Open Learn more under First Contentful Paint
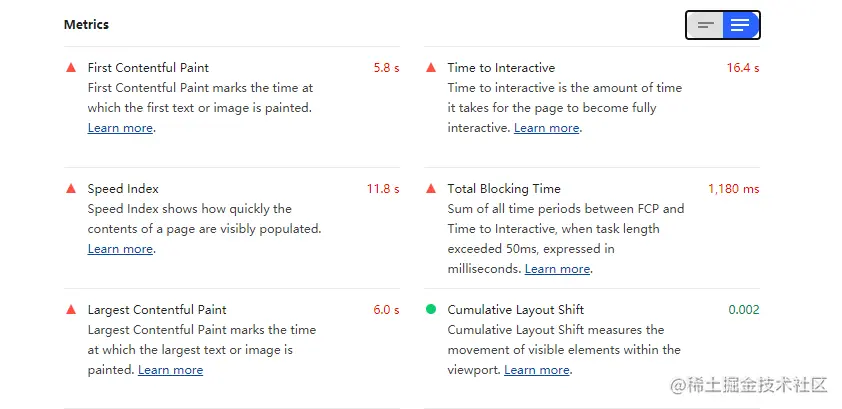This screenshot has height=409, width=842. pos(120,128)
